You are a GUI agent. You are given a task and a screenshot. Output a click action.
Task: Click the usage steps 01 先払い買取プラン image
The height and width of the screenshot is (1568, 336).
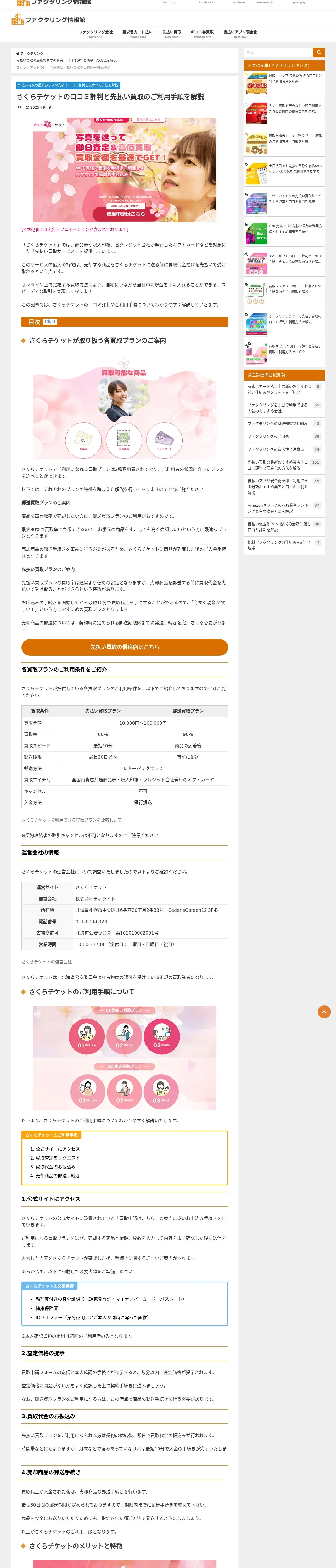pos(124,1058)
